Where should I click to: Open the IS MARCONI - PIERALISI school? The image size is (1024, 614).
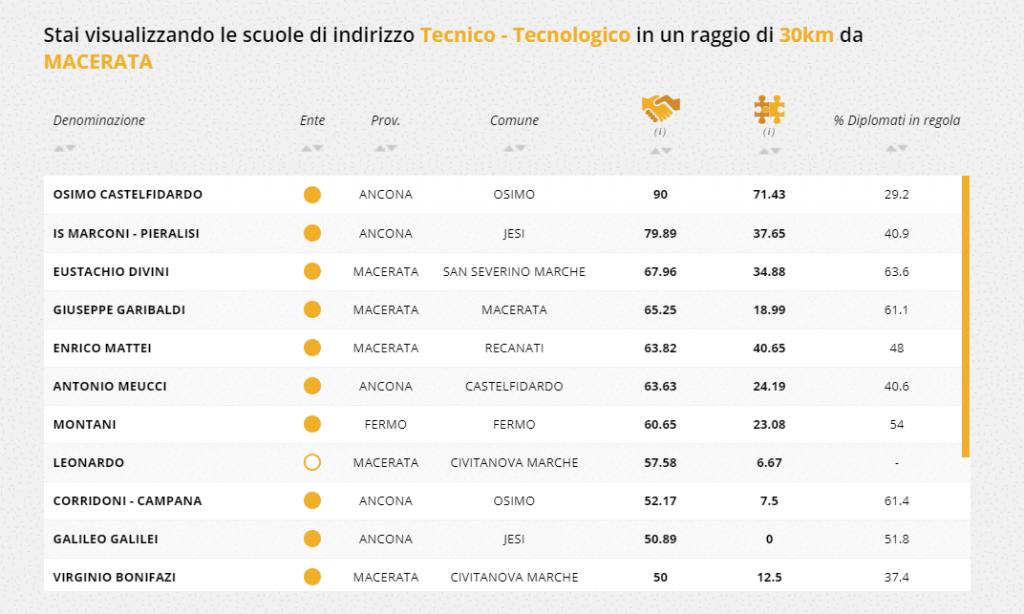pos(126,233)
